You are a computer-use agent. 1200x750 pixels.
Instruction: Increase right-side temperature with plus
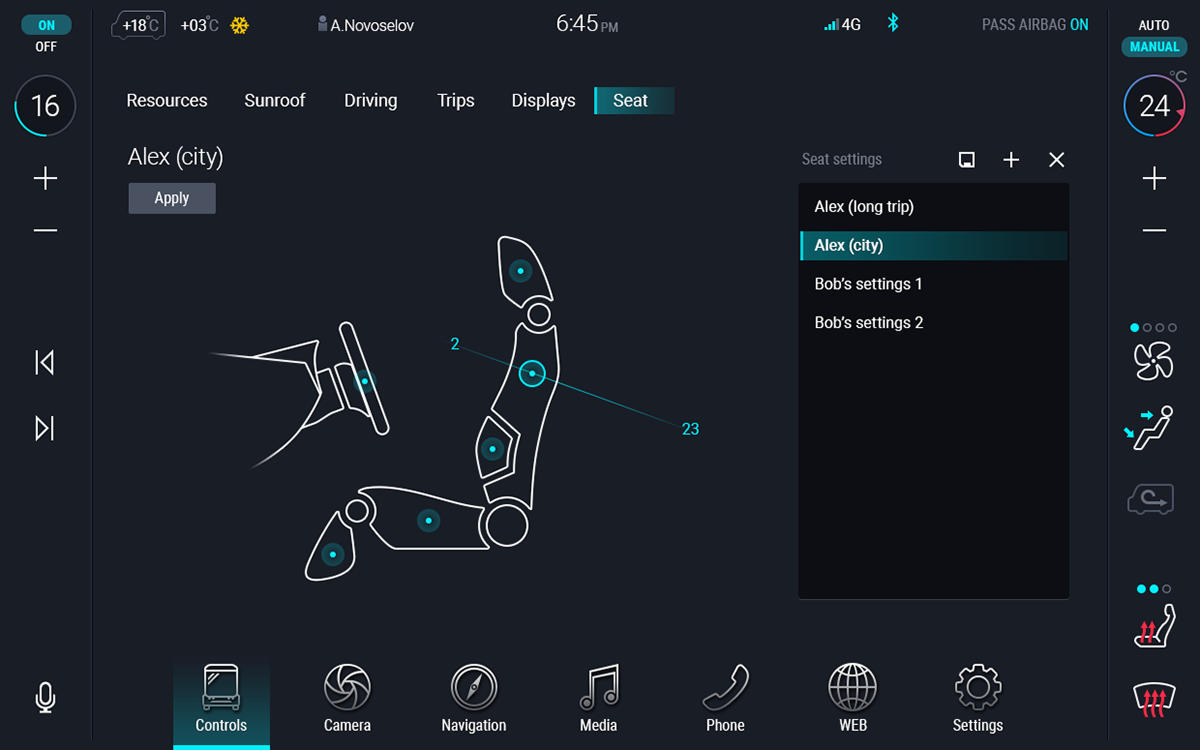point(1154,179)
